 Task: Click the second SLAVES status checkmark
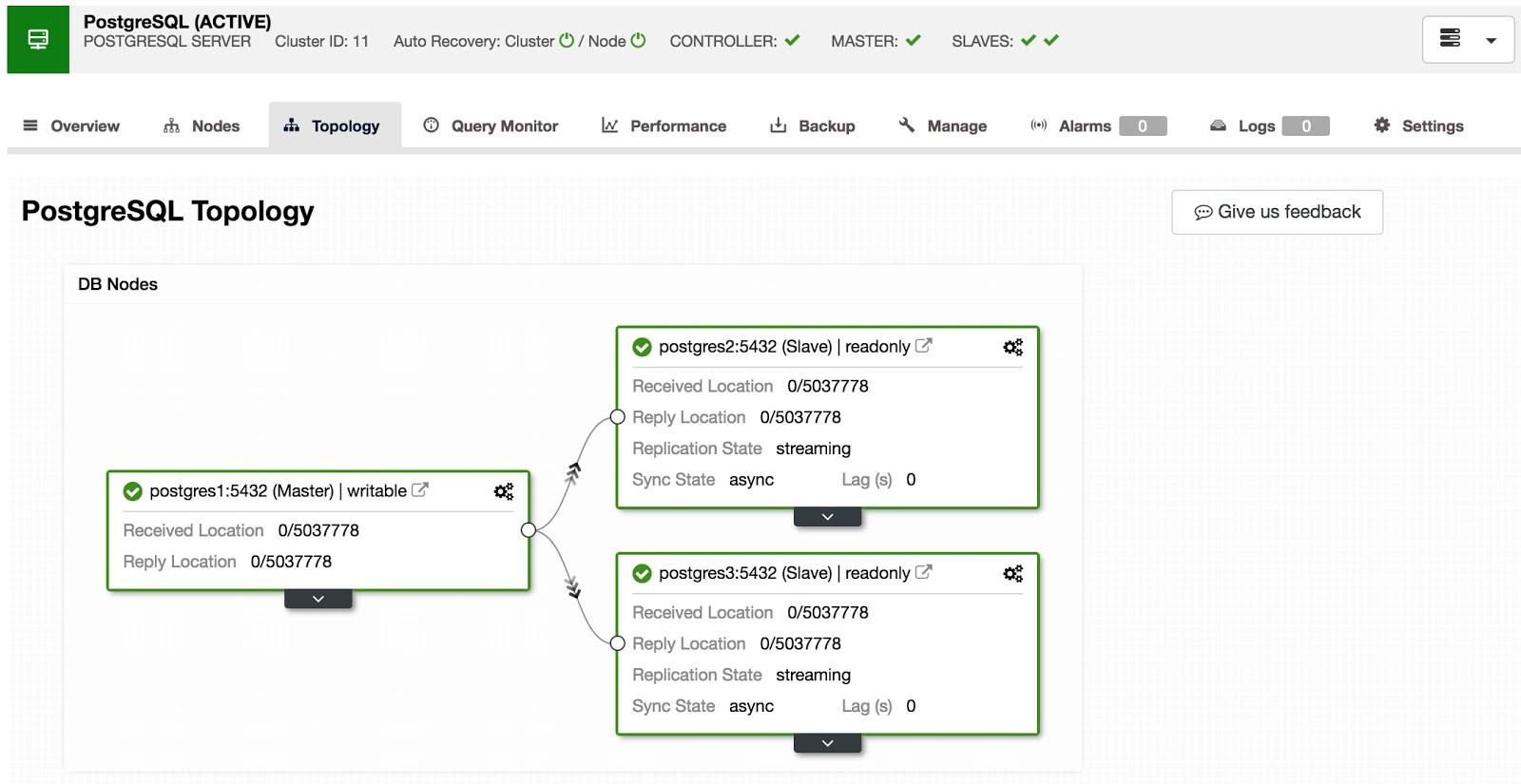(1051, 40)
